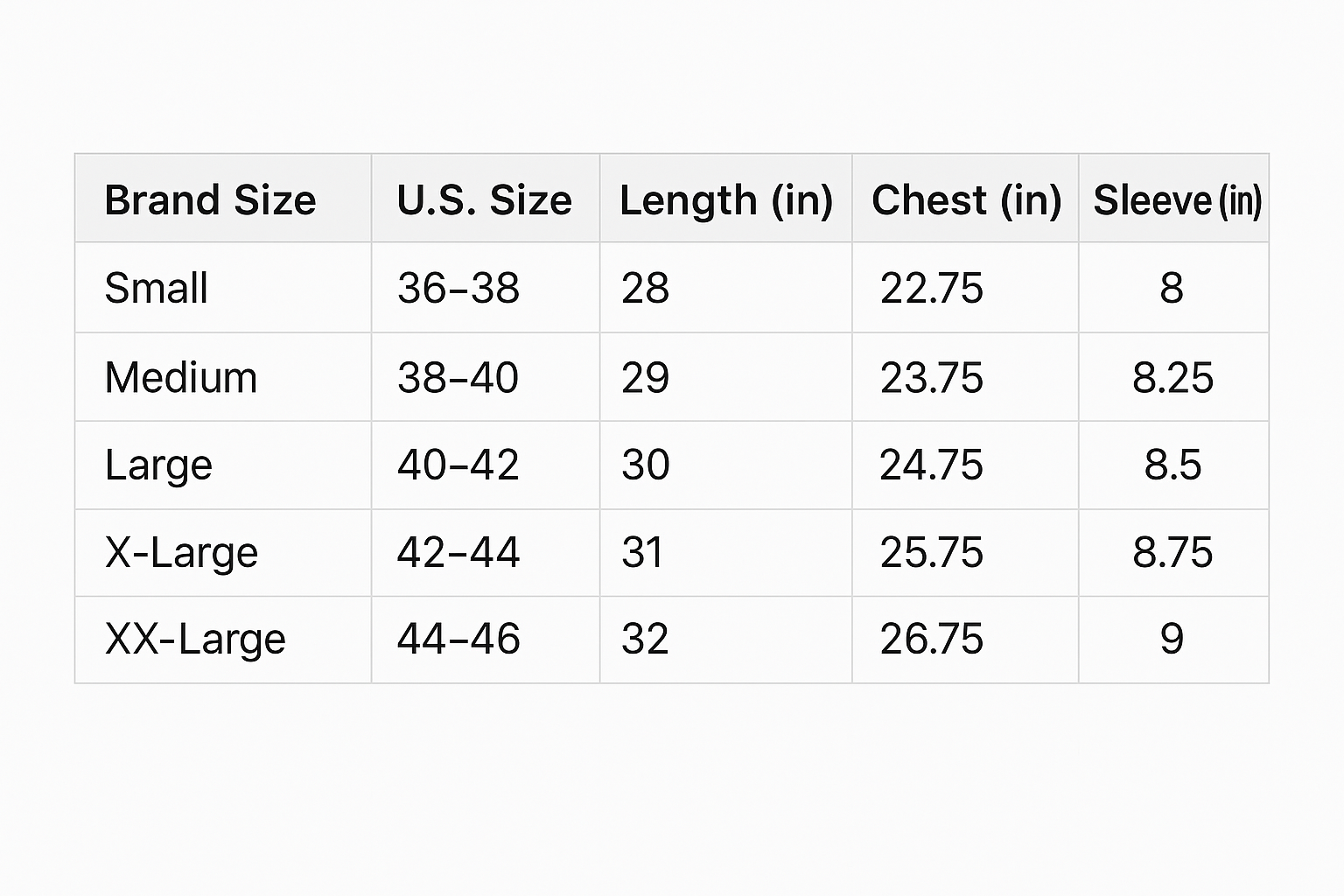This screenshot has height=896, width=1344.
Task: Click the sleeve value 8.25
Action: pos(1172,377)
